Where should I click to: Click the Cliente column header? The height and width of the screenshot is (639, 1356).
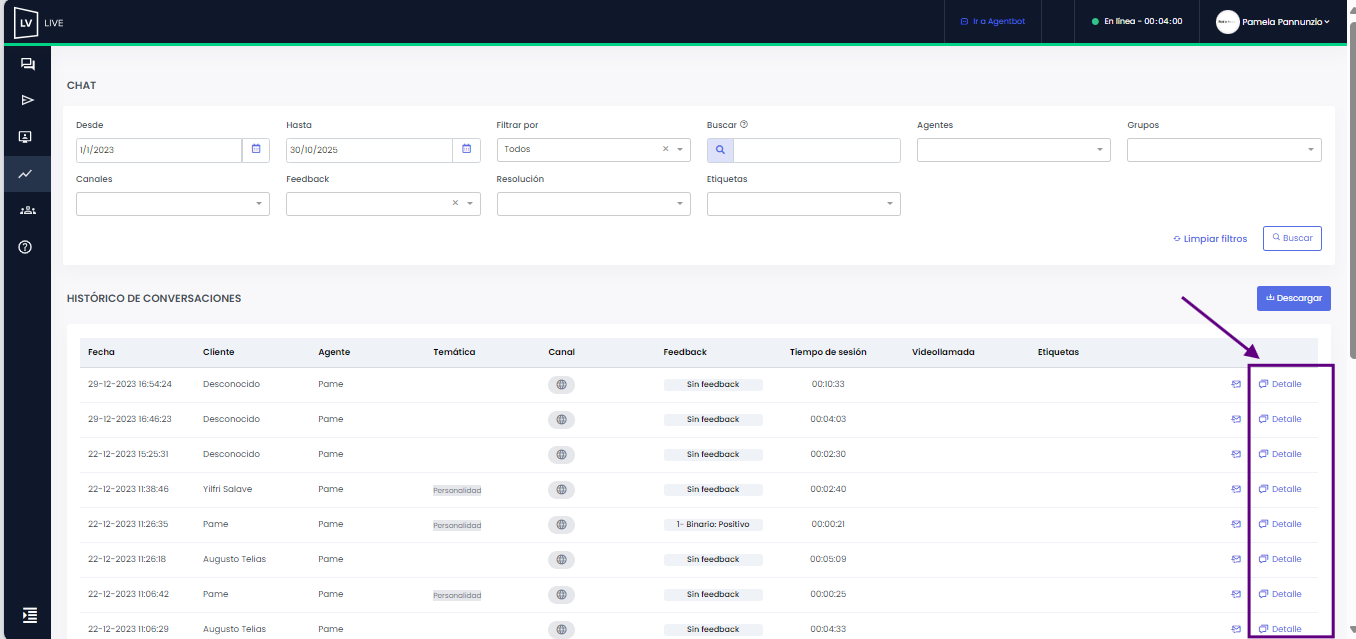219,352
